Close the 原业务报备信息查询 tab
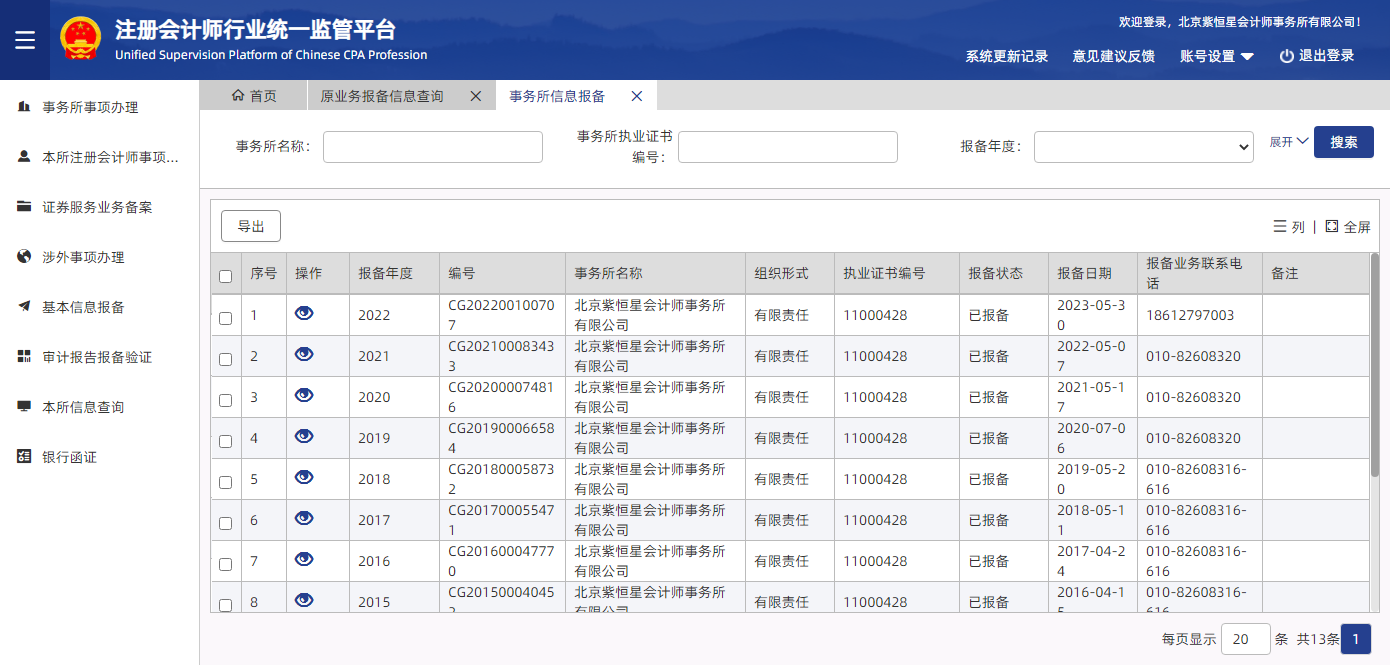The height and width of the screenshot is (665, 1390). pos(476,96)
